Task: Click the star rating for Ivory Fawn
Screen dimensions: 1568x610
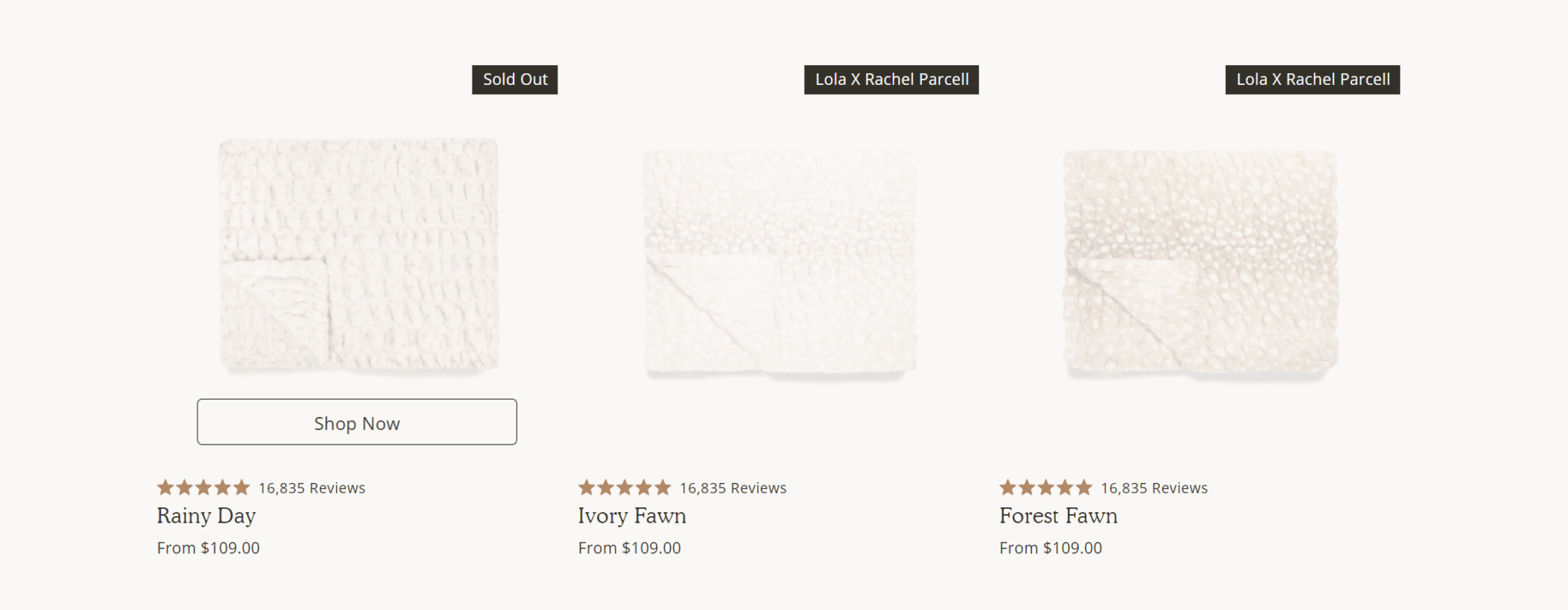Action: click(x=625, y=488)
